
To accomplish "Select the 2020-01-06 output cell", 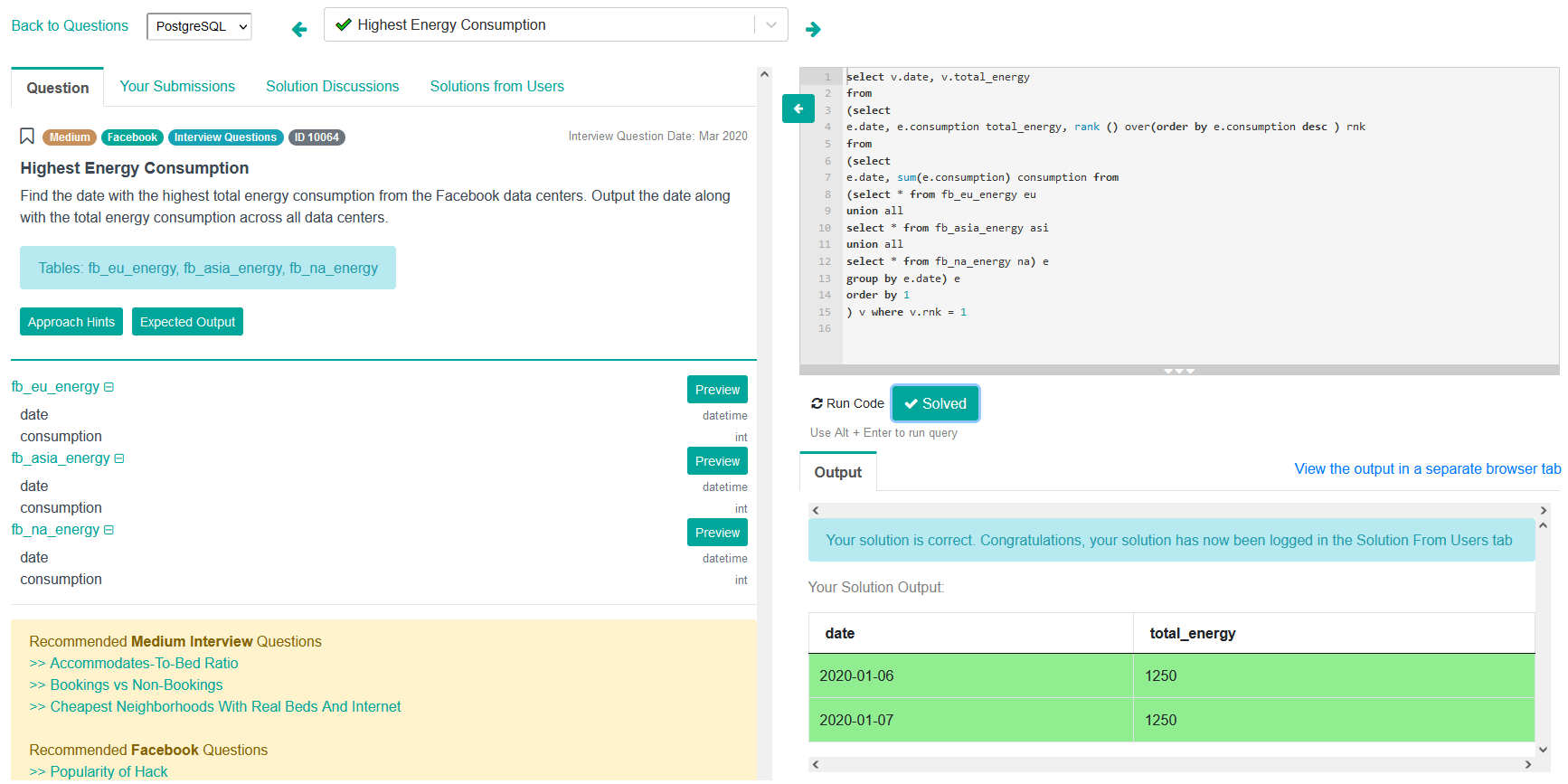I will [x=970, y=675].
